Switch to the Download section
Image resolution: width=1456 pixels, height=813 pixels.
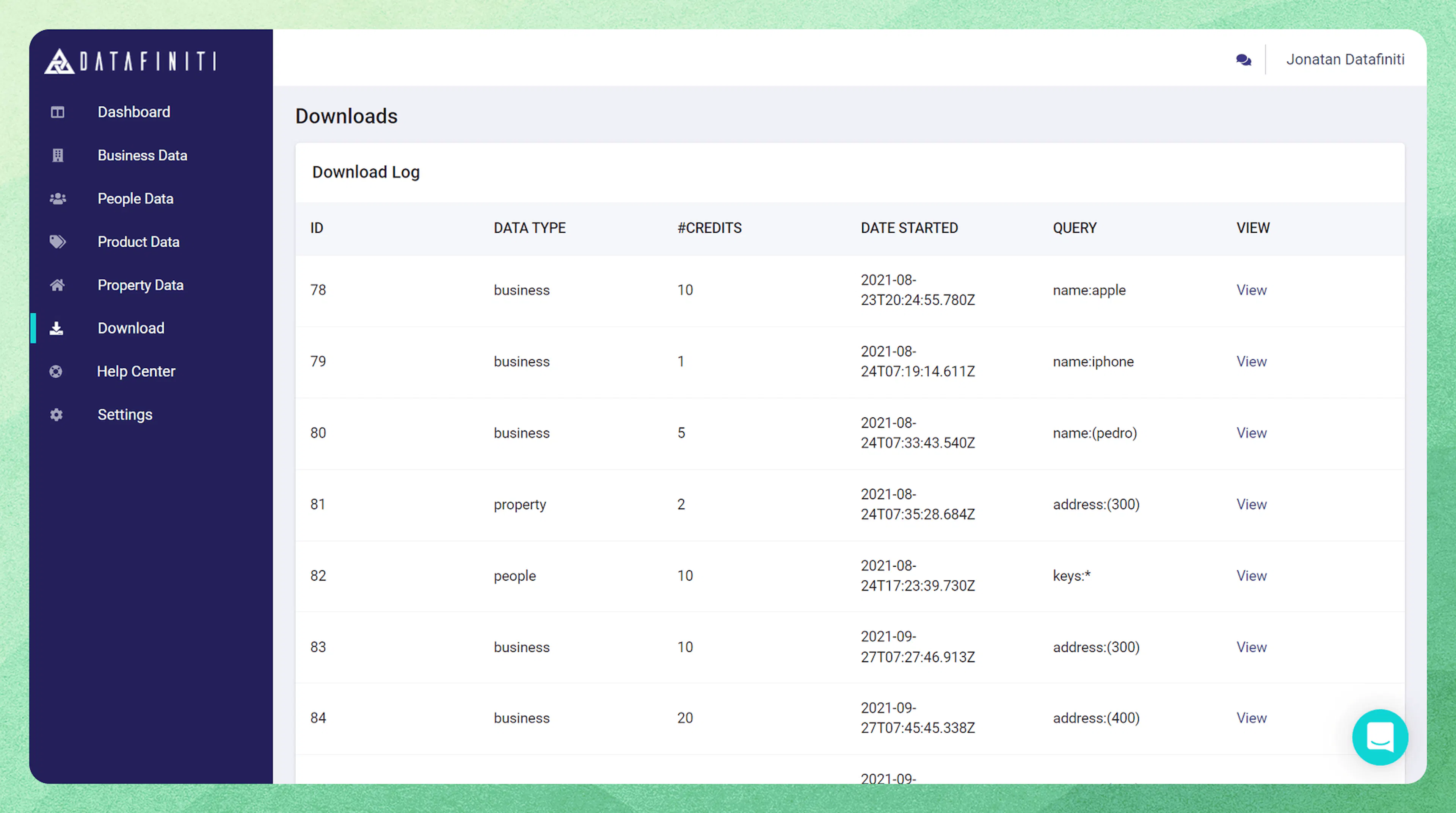tap(130, 328)
